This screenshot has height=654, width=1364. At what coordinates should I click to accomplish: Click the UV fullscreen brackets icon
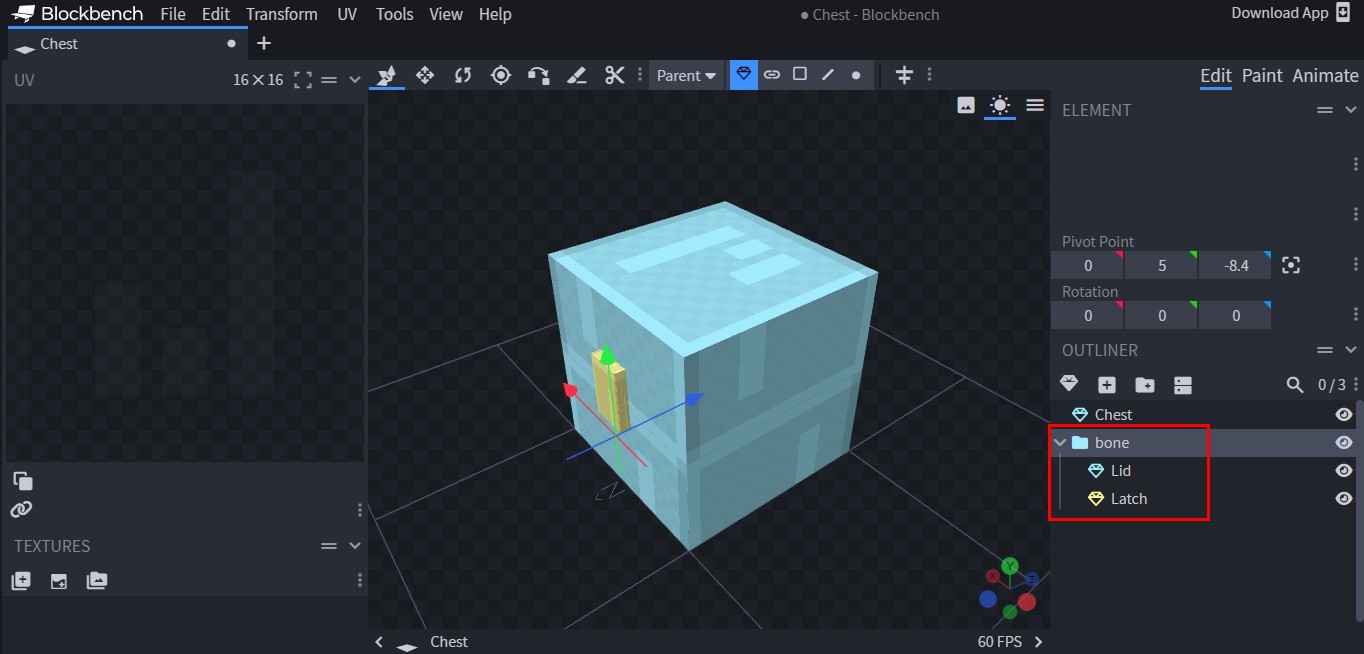303,80
